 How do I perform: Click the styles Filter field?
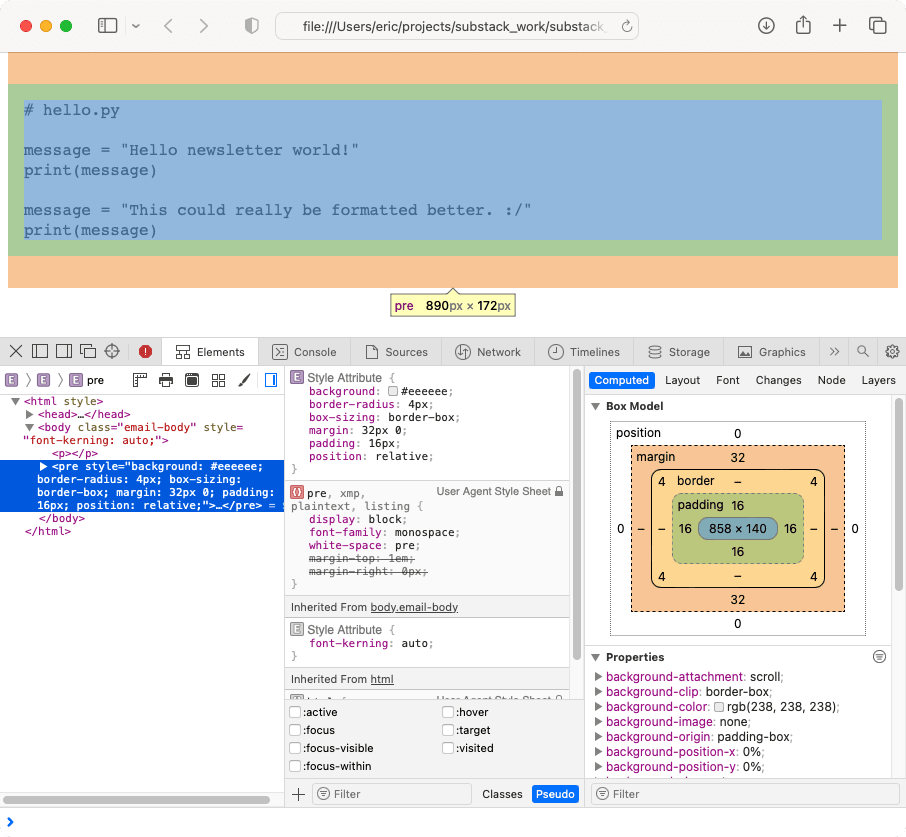point(392,794)
